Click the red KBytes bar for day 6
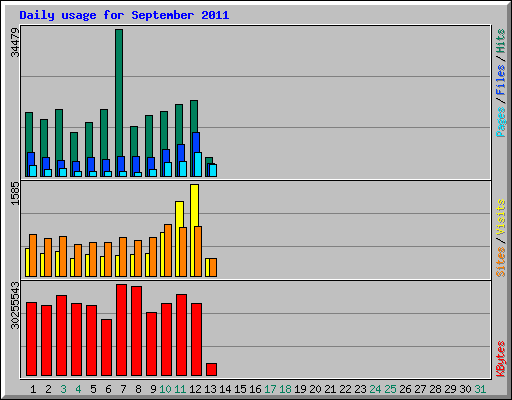The height and width of the screenshot is (400, 512). (x=106, y=348)
